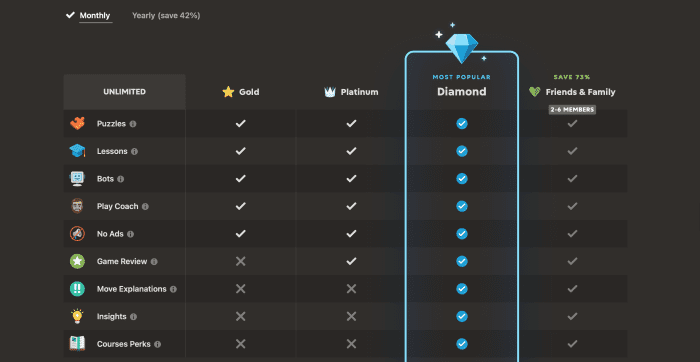Click the Bots monitor icon
The width and height of the screenshot is (700, 362).
pos(77,179)
